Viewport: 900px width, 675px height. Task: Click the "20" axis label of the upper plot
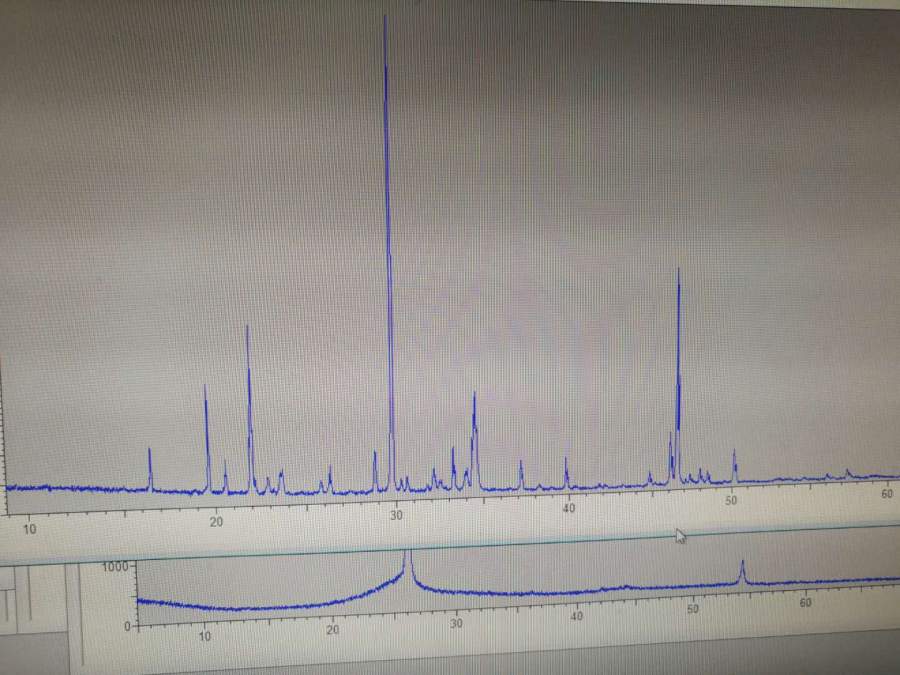pos(216,522)
